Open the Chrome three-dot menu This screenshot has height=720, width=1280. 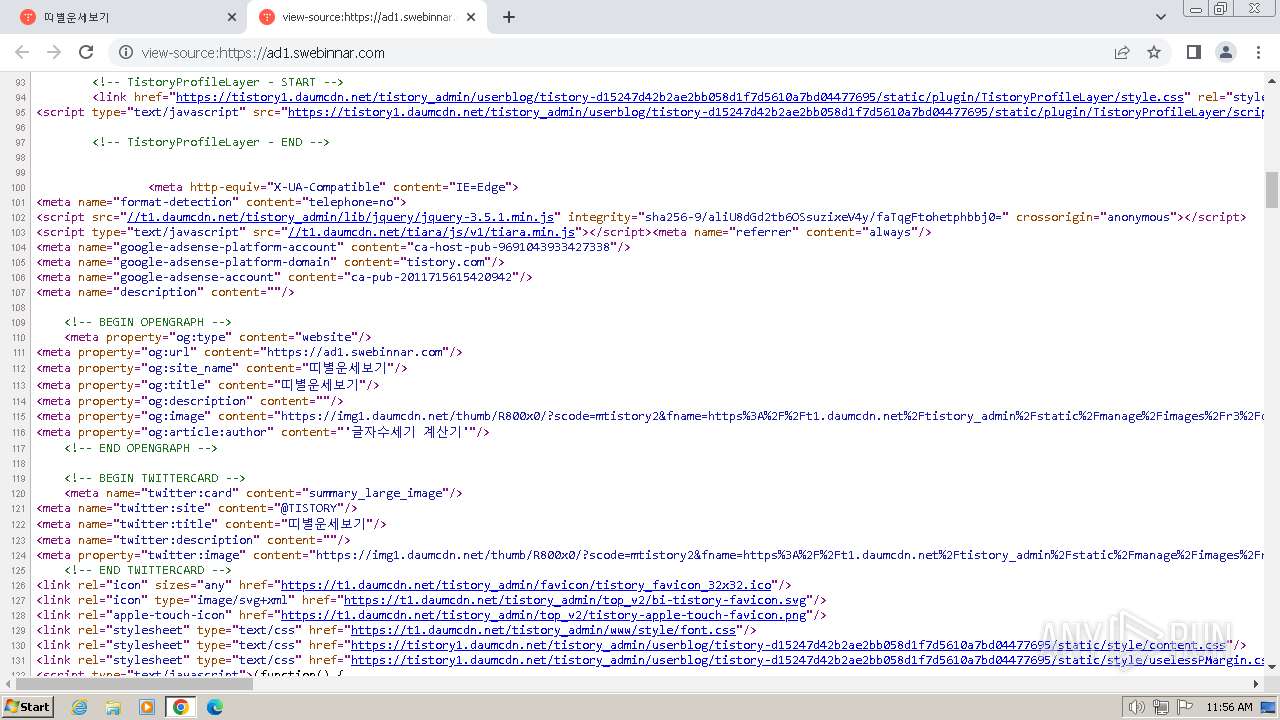point(1257,53)
